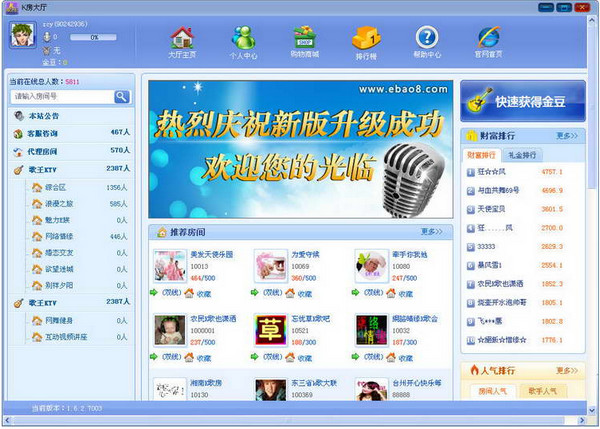Screen dimensions: 600x429
Task: Click the 请输入房间号 room number field
Action: point(61,97)
